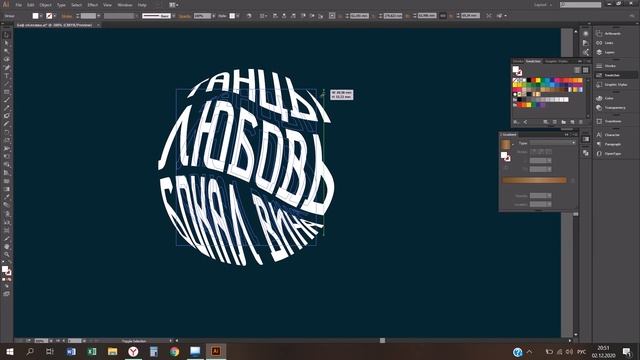The height and width of the screenshot is (360, 640).
Task: Click the X position value field
Action: [359, 16]
